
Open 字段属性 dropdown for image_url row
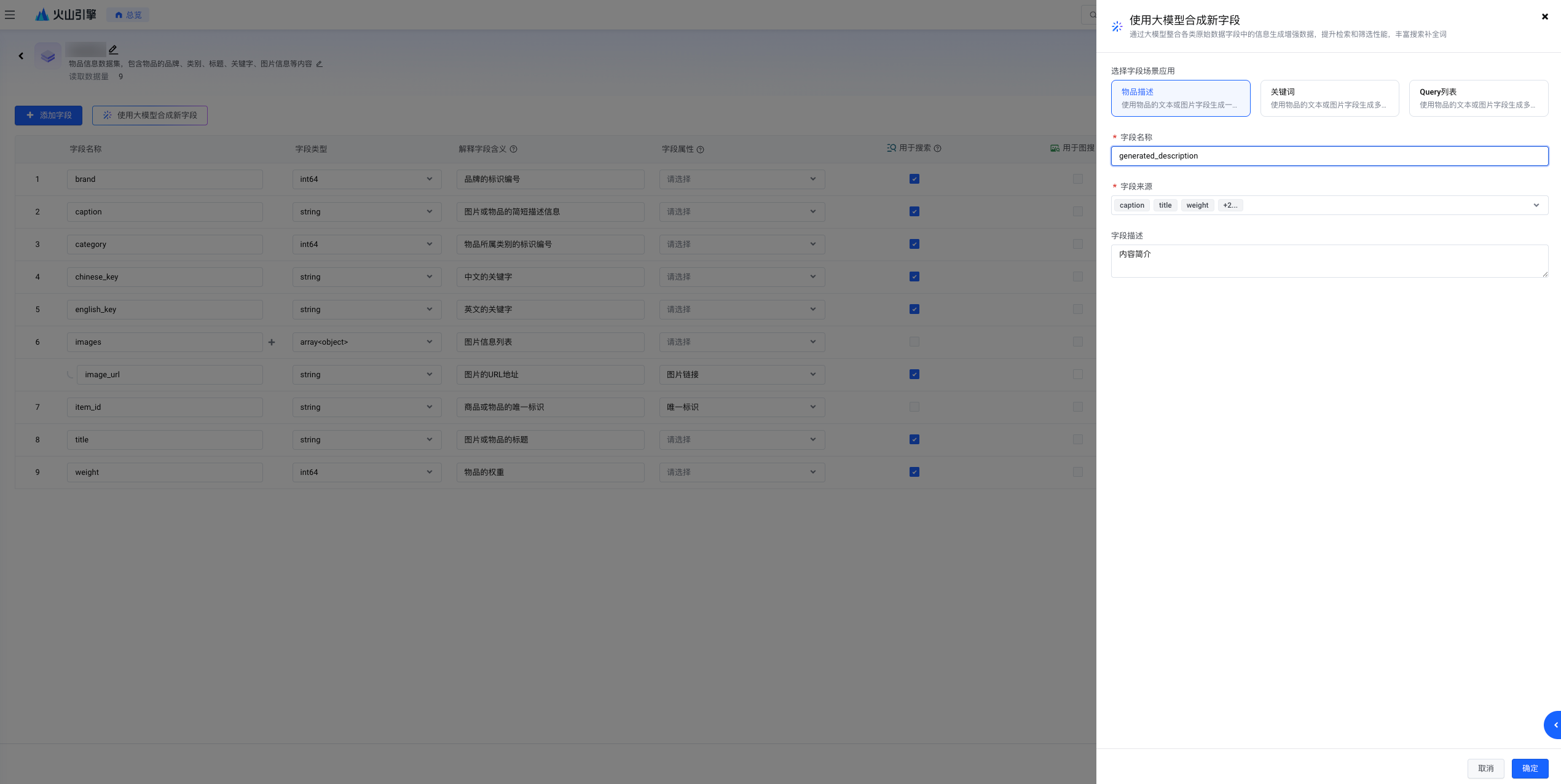pos(741,374)
